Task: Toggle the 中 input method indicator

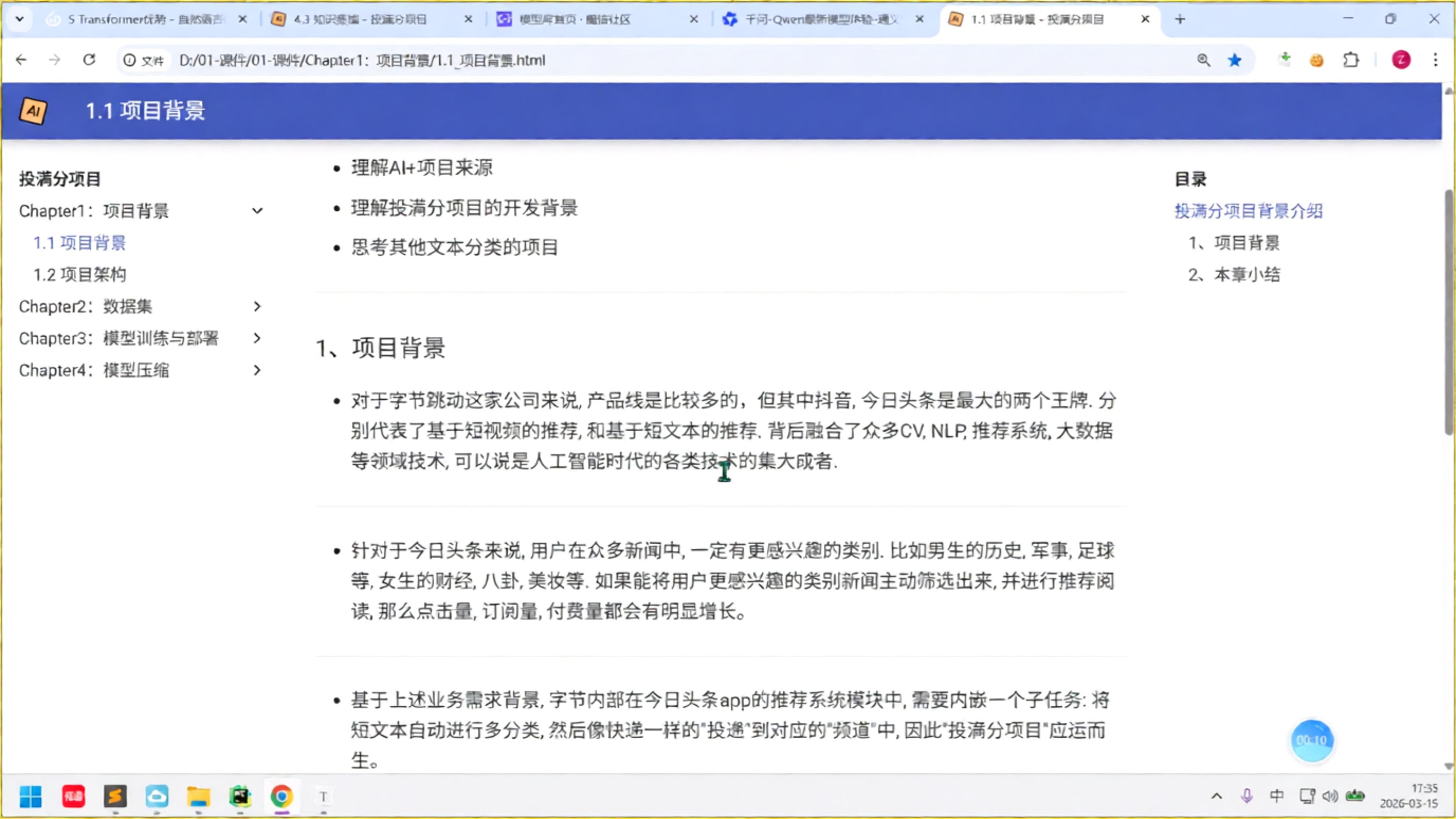Action: 1277,796
